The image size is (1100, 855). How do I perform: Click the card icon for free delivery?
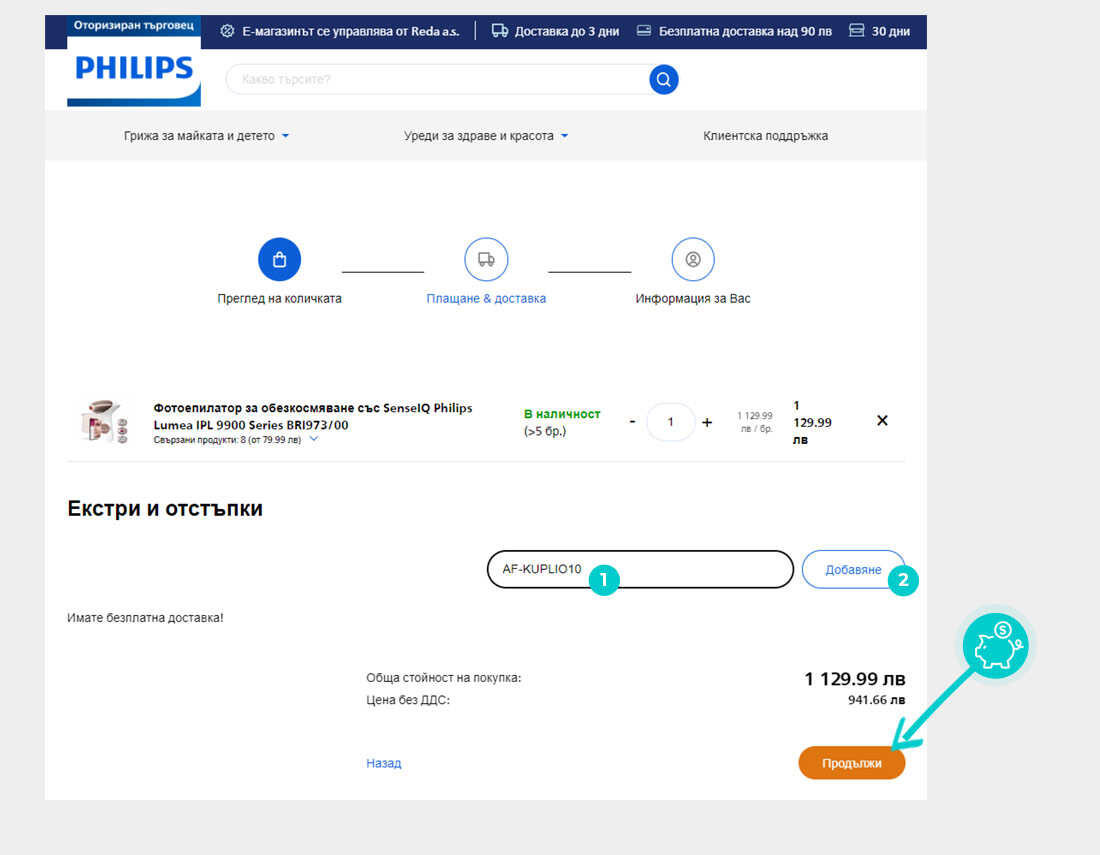644,31
